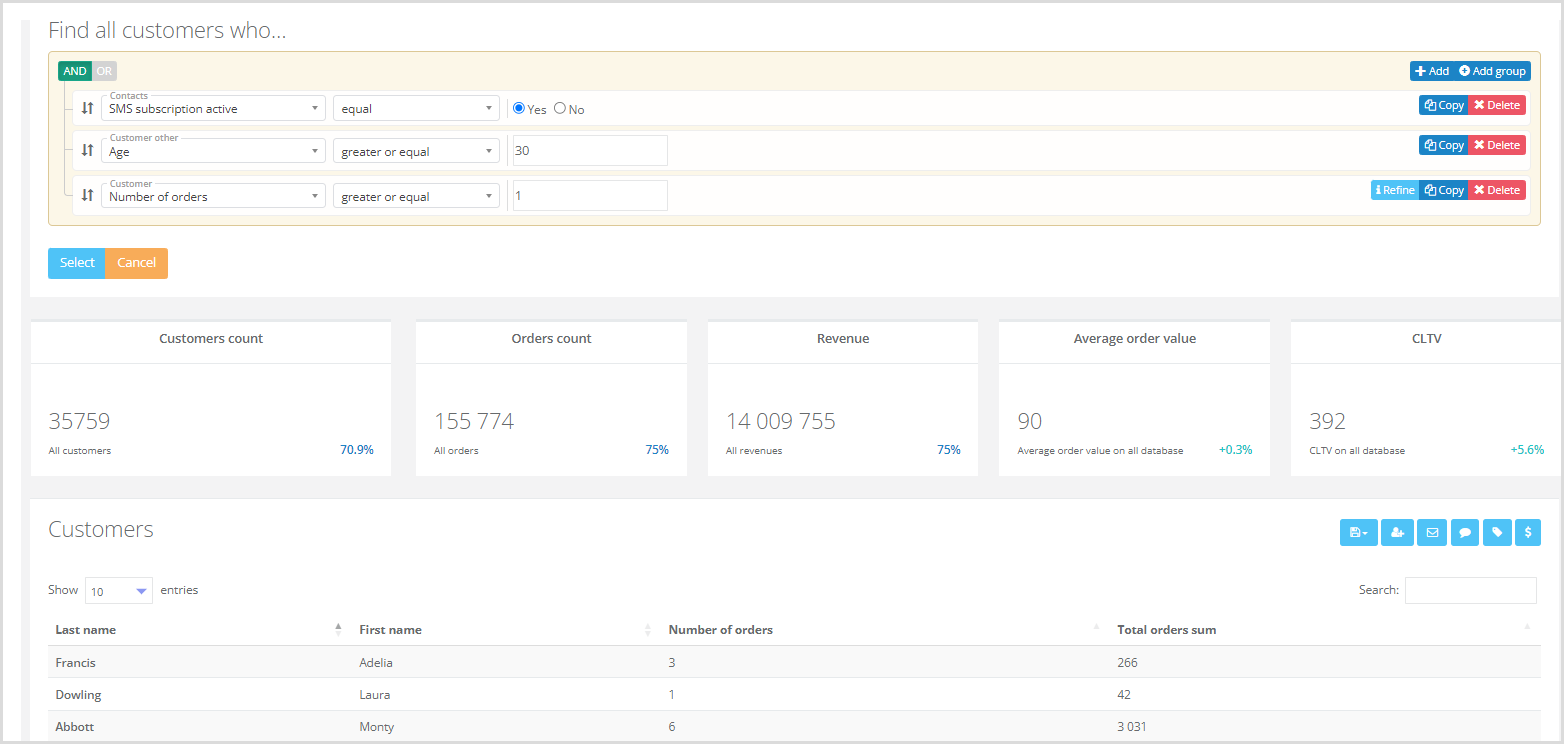Open the SMS subscription active field dropdown
The height and width of the screenshot is (744, 1565).
[x=213, y=108]
